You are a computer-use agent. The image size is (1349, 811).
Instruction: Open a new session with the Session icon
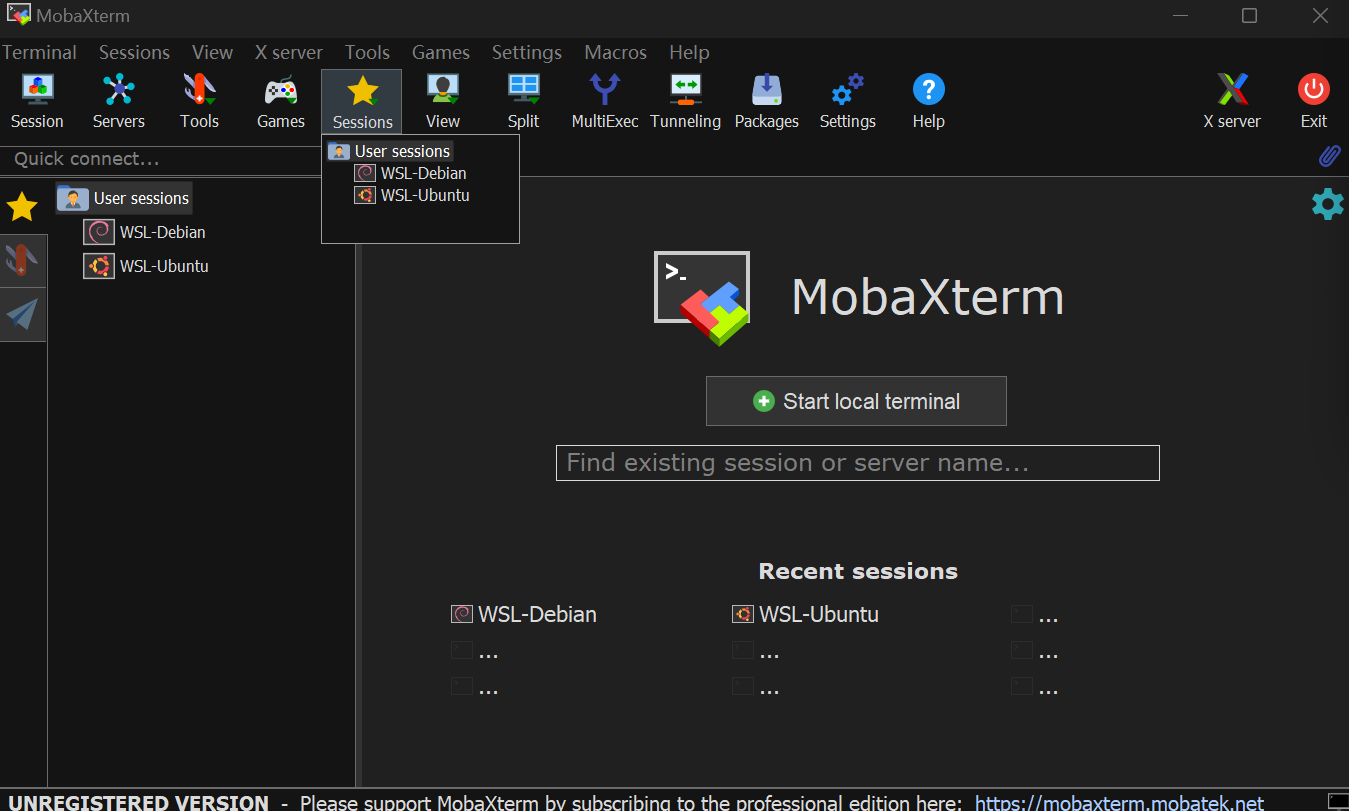[37, 100]
